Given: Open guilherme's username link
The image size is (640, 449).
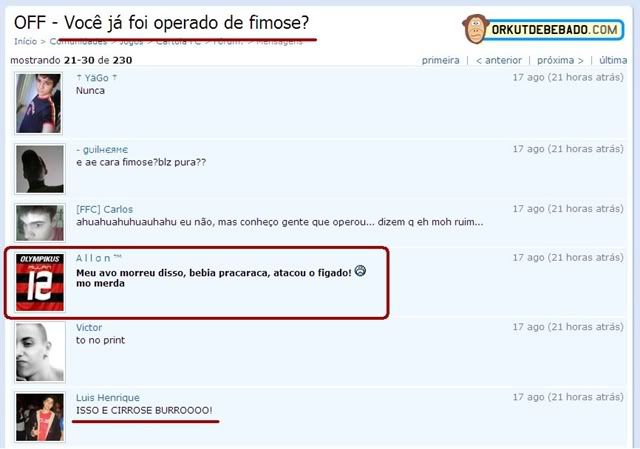Looking at the screenshot, I should 102,150.
